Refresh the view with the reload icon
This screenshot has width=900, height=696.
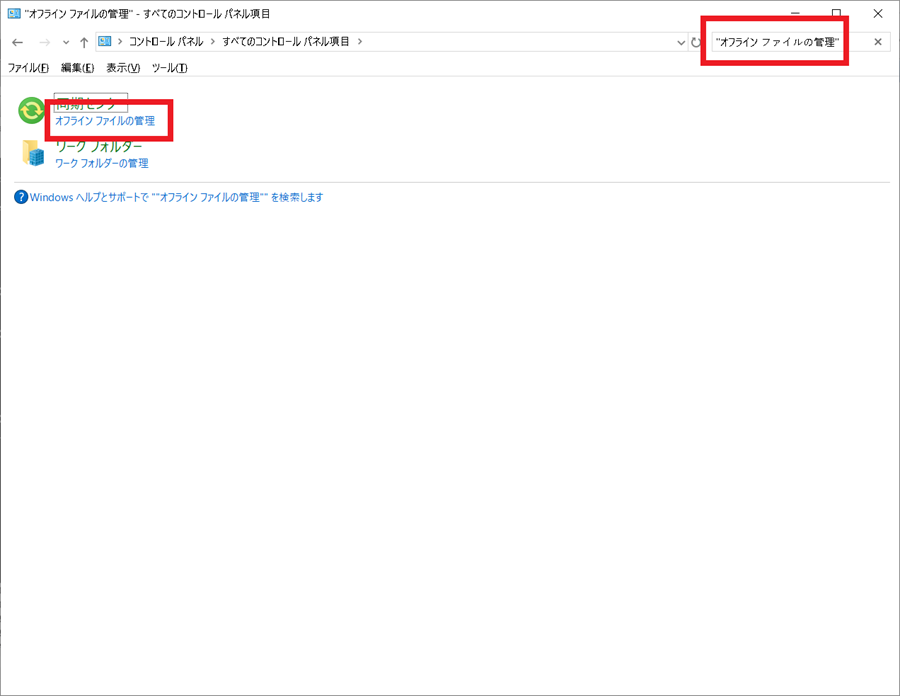pyautogui.click(x=697, y=42)
